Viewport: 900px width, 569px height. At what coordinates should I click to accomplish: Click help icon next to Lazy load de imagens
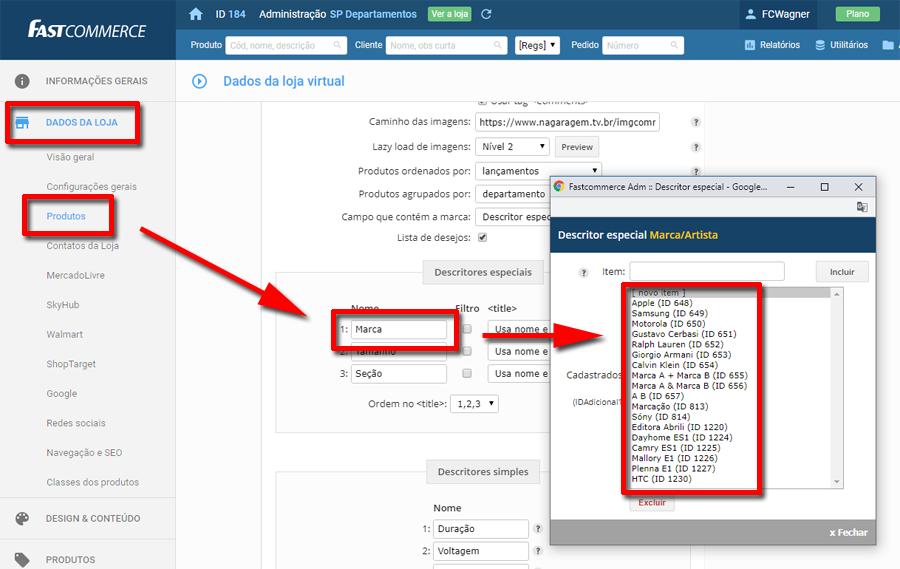pyautogui.click(x=696, y=147)
